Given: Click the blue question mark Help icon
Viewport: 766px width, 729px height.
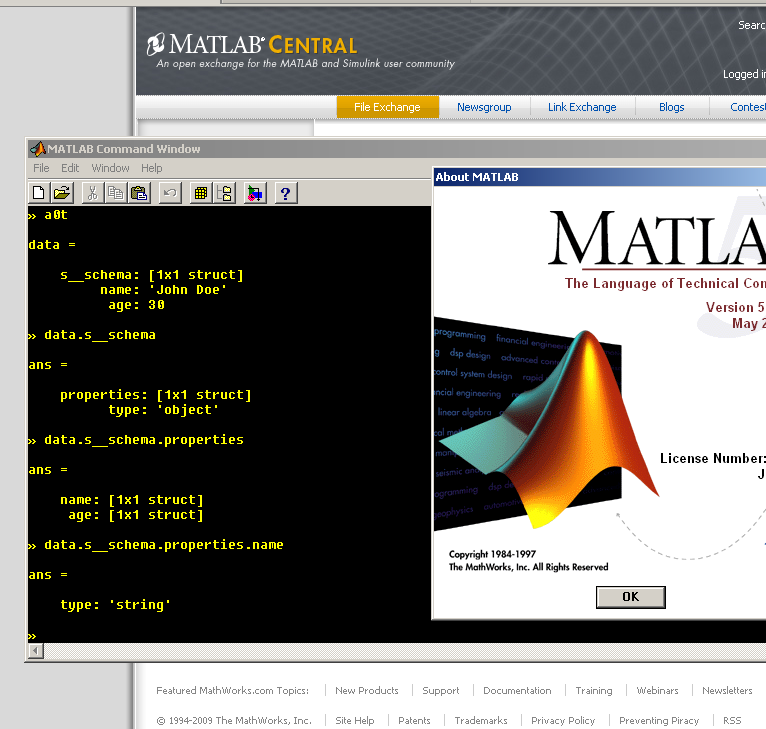Looking at the screenshot, I should [286, 193].
